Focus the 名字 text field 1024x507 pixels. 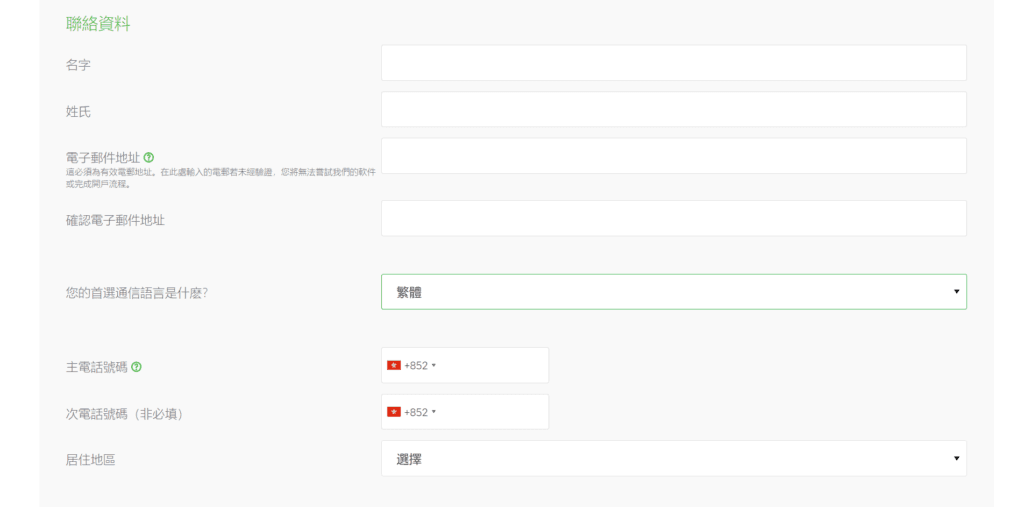click(x=673, y=63)
